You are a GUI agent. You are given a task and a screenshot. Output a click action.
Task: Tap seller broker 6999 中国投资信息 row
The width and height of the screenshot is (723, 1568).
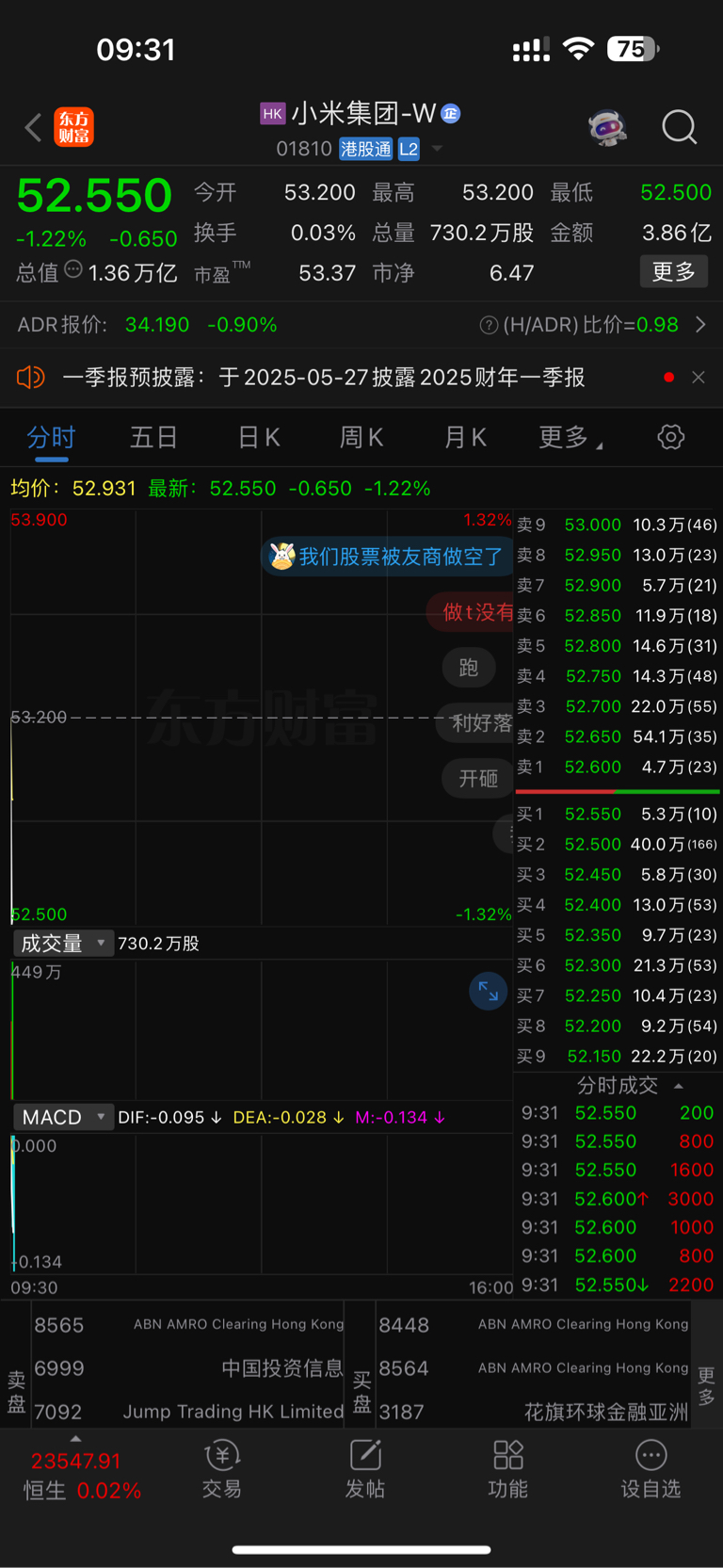pyautogui.click(x=188, y=1368)
